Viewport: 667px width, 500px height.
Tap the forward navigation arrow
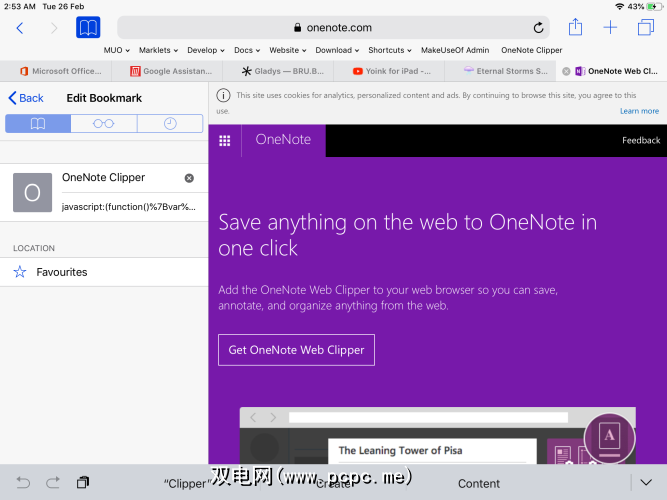(54, 28)
